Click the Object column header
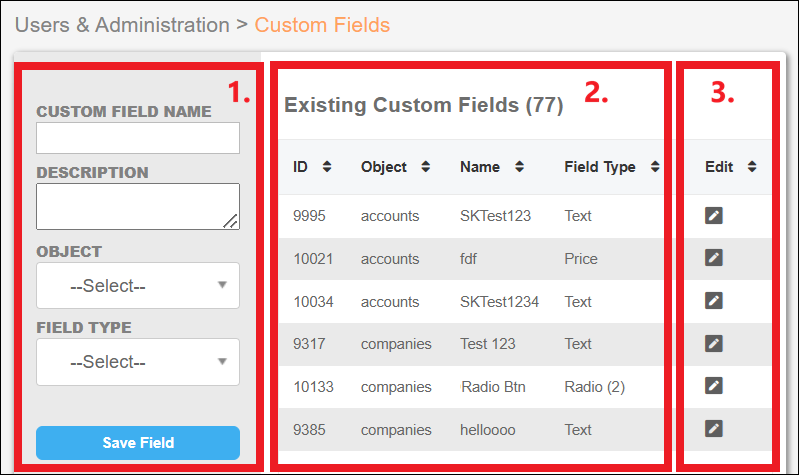The height and width of the screenshot is (475, 799). click(384, 167)
